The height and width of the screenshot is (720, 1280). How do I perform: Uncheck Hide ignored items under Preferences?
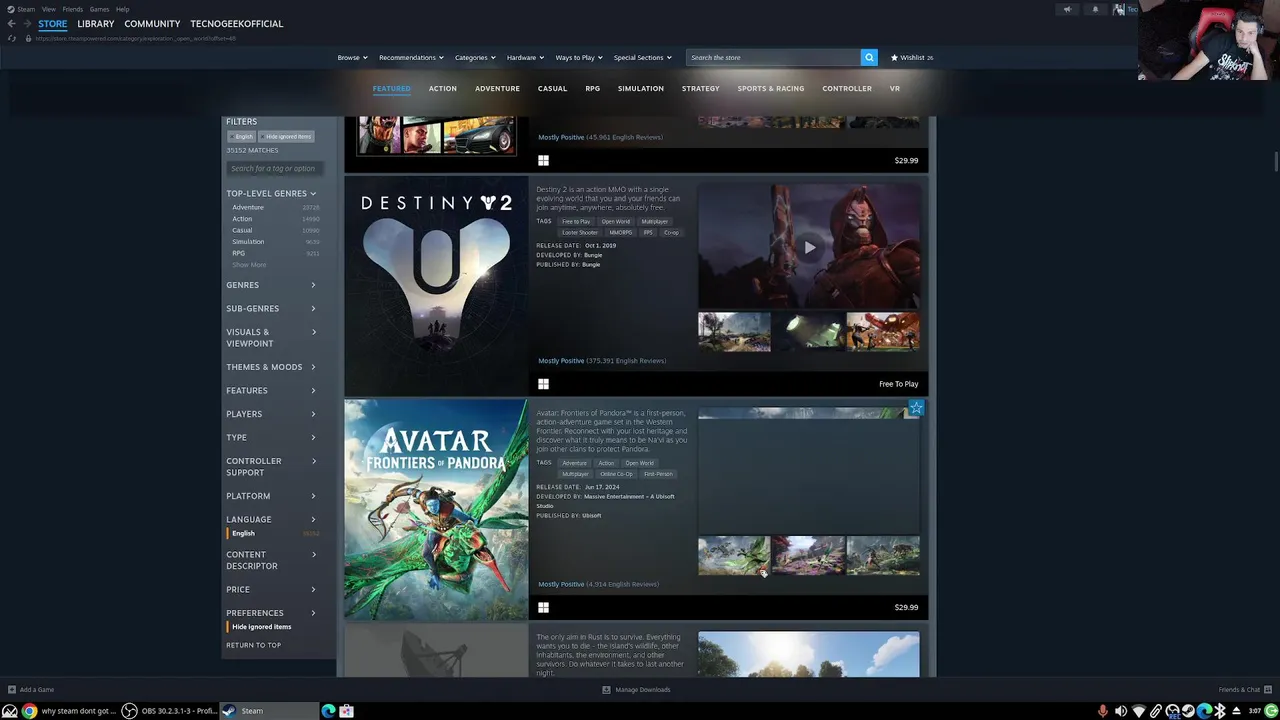pyautogui.click(x=261, y=627)
